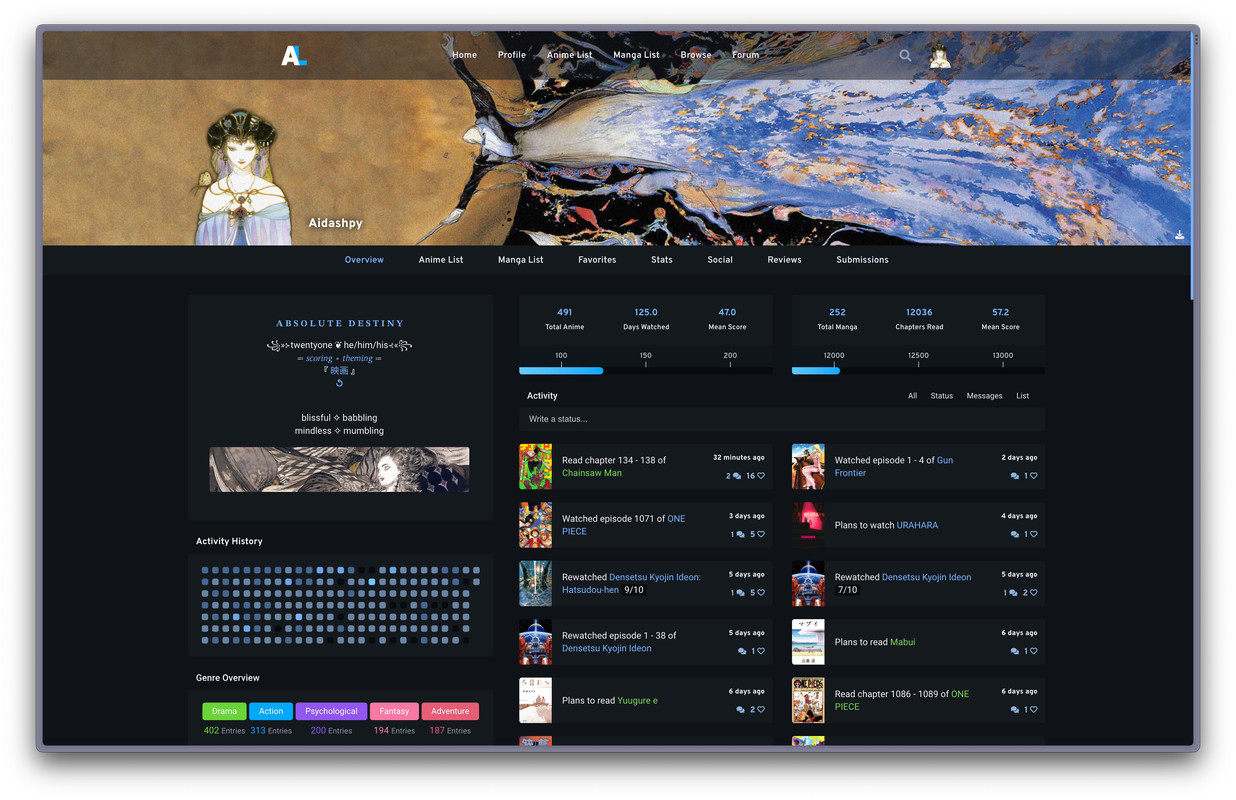Switch to the Stats tab
The height and width of the screenshot is (800, 1236).
[x=662, y=260]
